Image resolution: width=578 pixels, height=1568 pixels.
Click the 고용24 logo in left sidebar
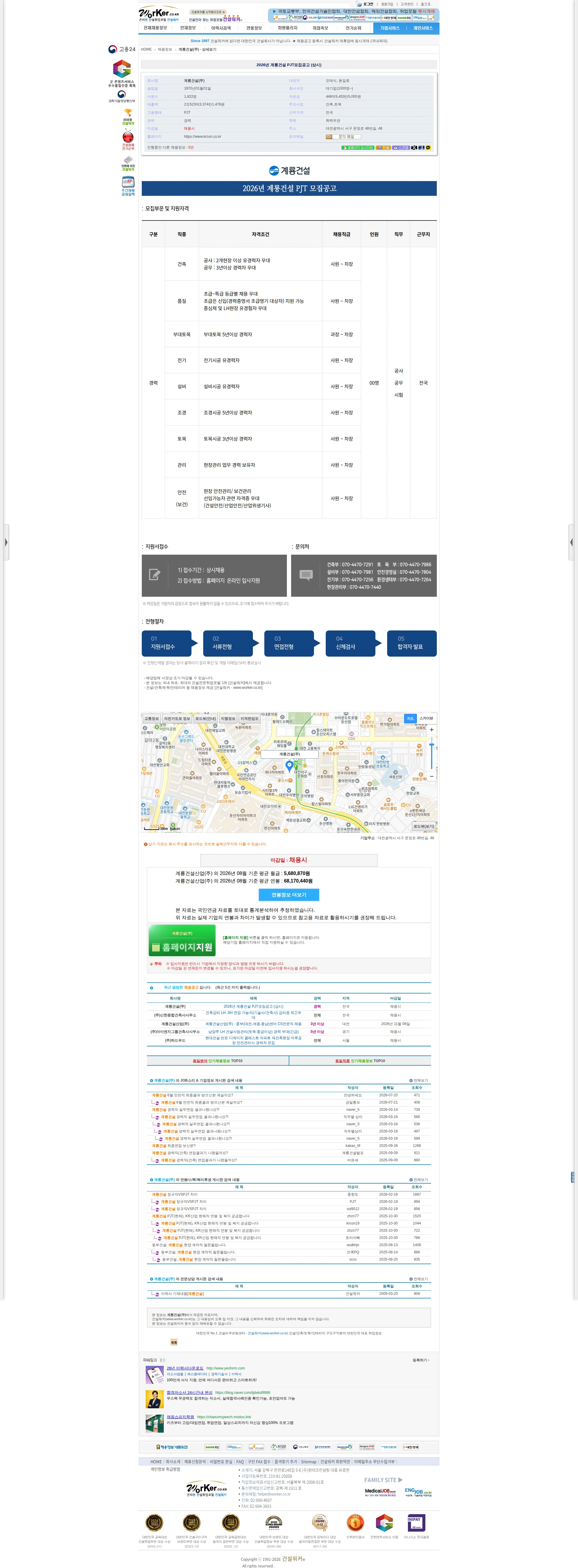[x=122, y=49]
